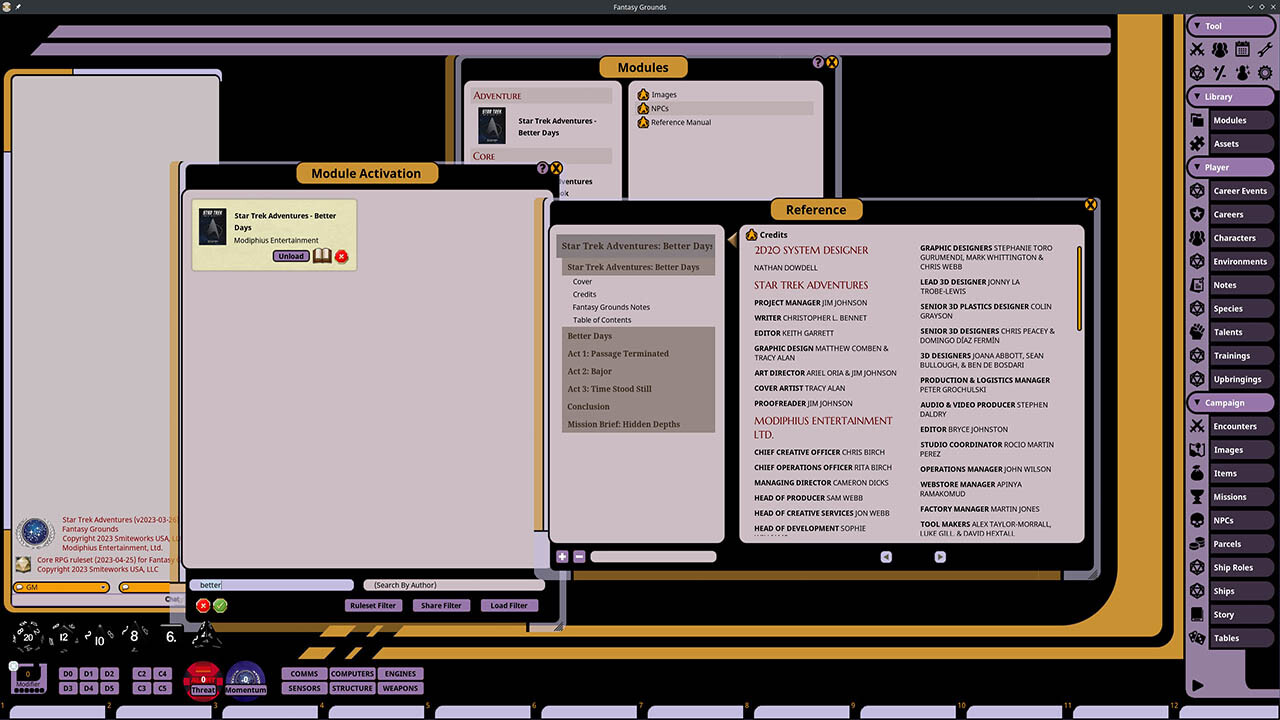Roll the black d20 die at bottom left

tap(27, 637)
